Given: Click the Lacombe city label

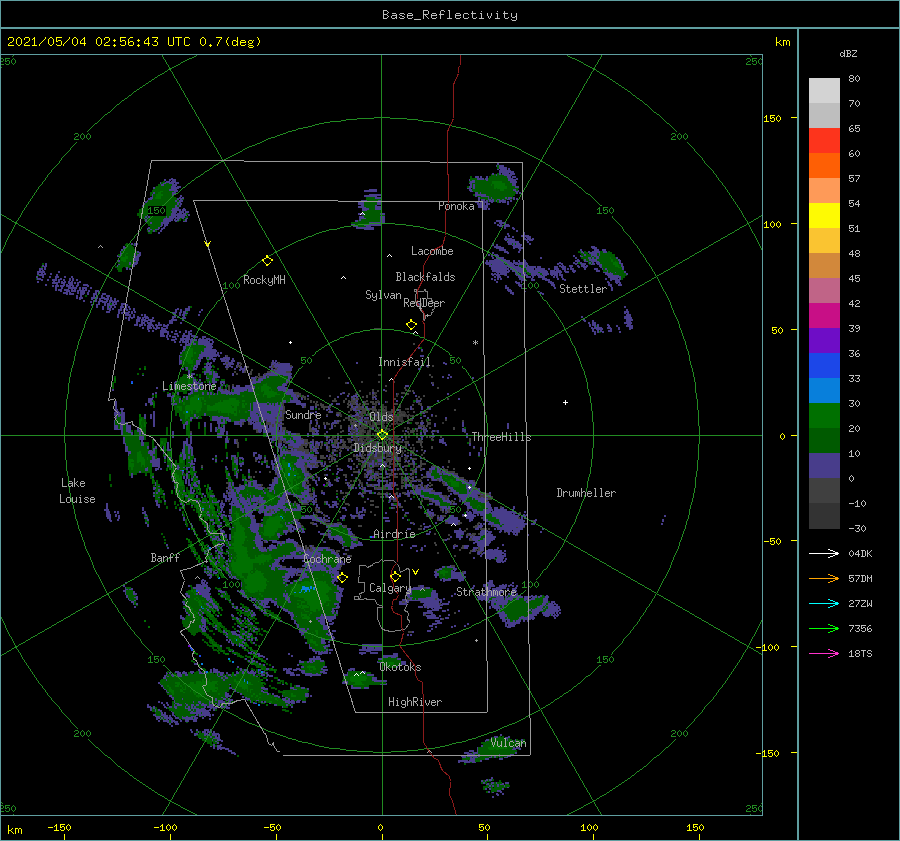Looking at the screenshot, I should 432,251.
